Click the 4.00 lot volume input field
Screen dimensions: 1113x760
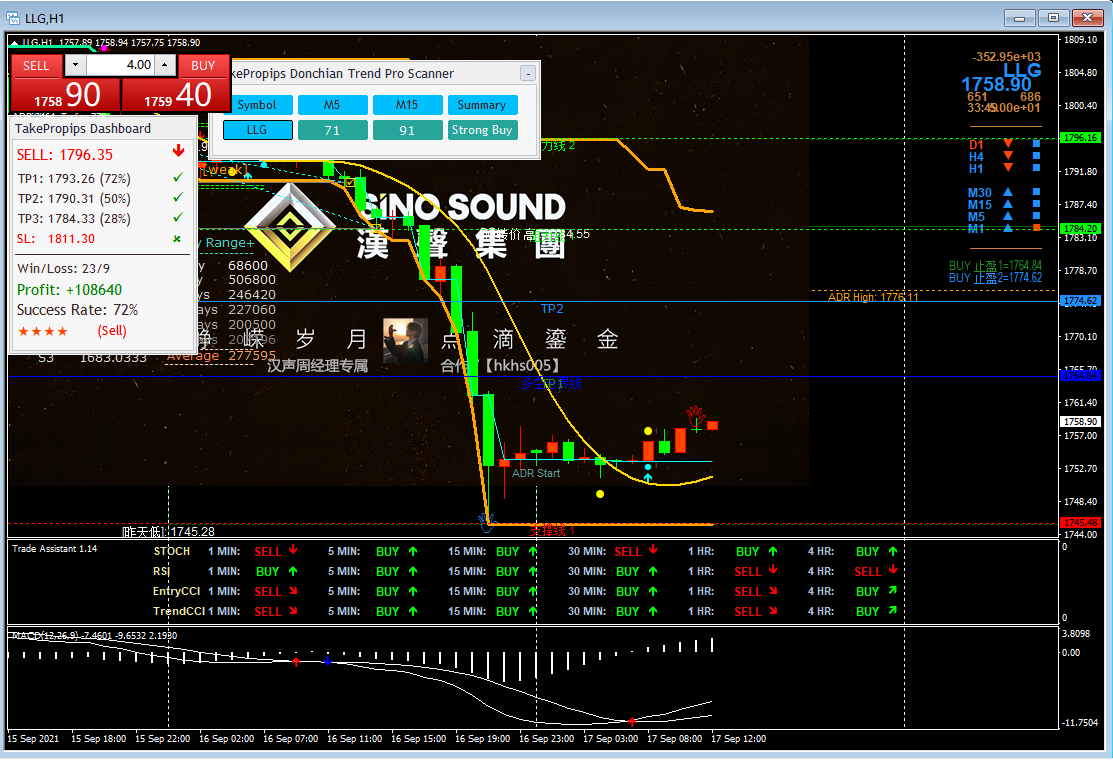point(120,65)
